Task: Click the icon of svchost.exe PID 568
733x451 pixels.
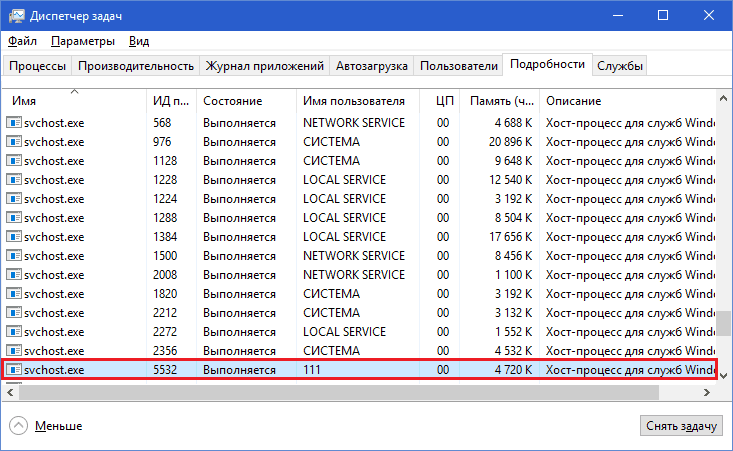Action: (x=14, y=123)
